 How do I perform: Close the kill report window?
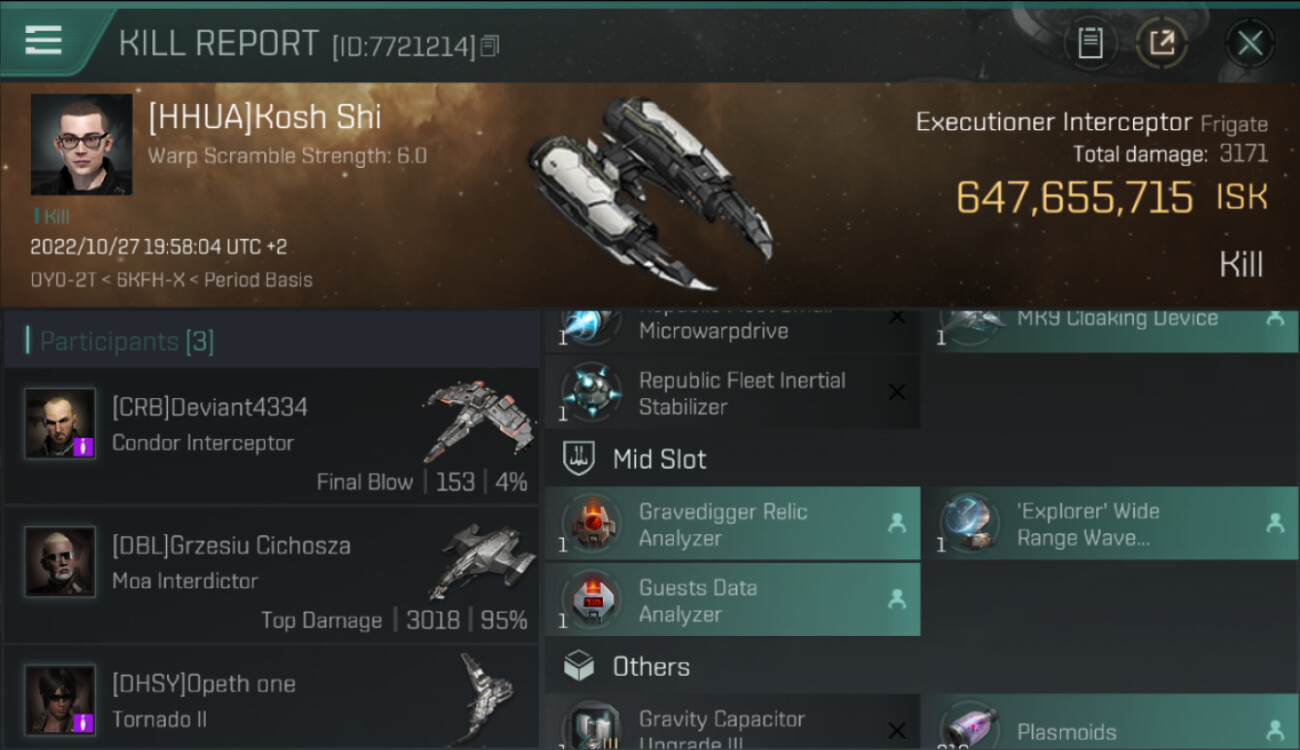[x=1249, y=43]
